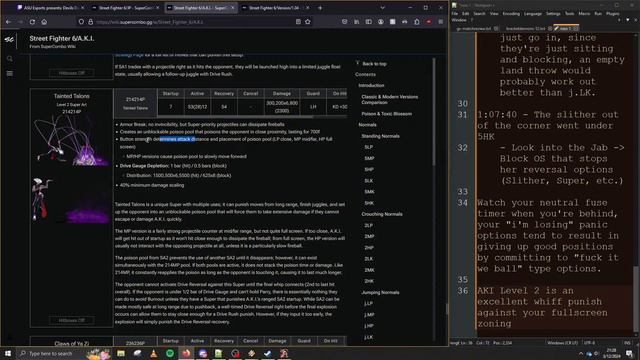The image size is (640, 360).
Task: Open the Firefox extensions puzzle icon
Action: [x=417, y=22]
